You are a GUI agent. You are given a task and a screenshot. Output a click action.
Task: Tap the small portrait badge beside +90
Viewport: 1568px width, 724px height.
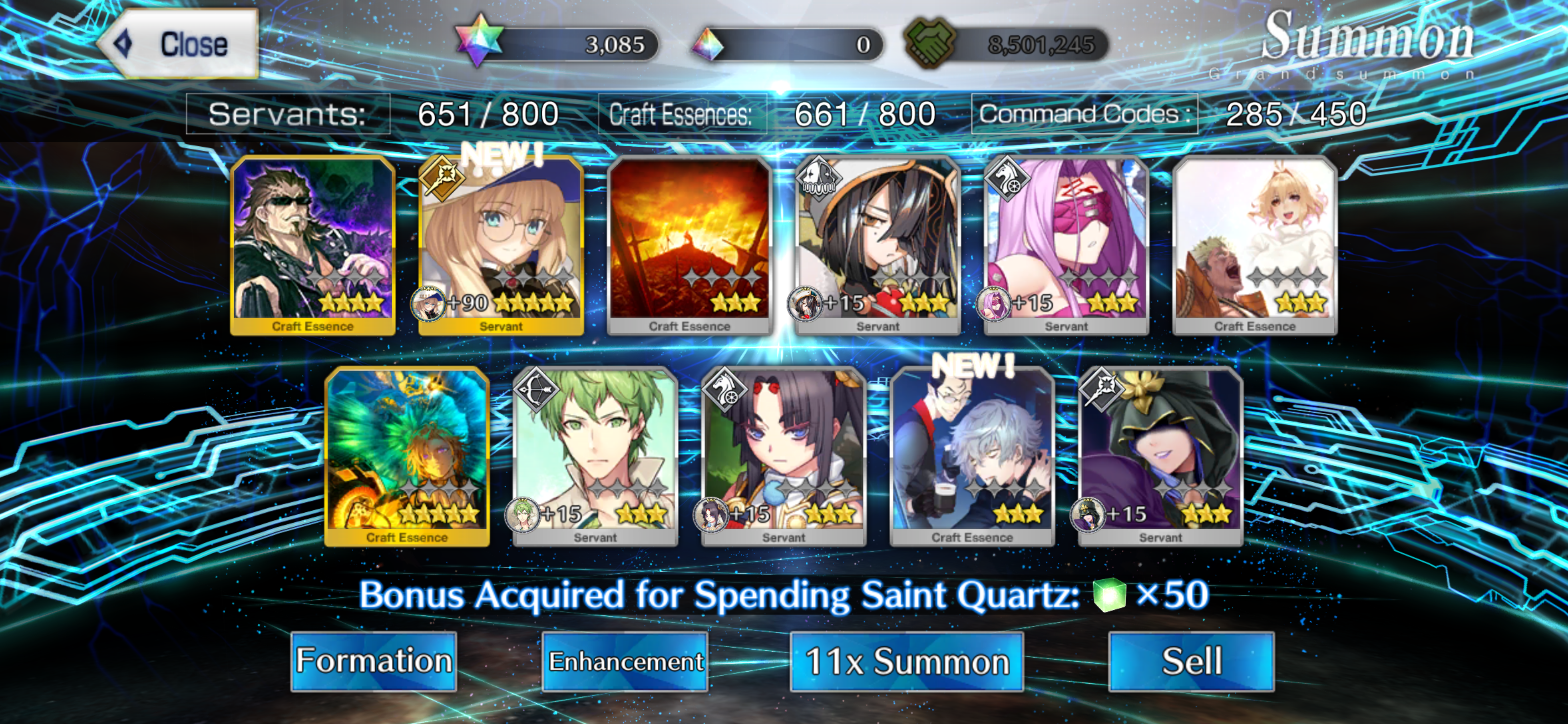(429, 303)
